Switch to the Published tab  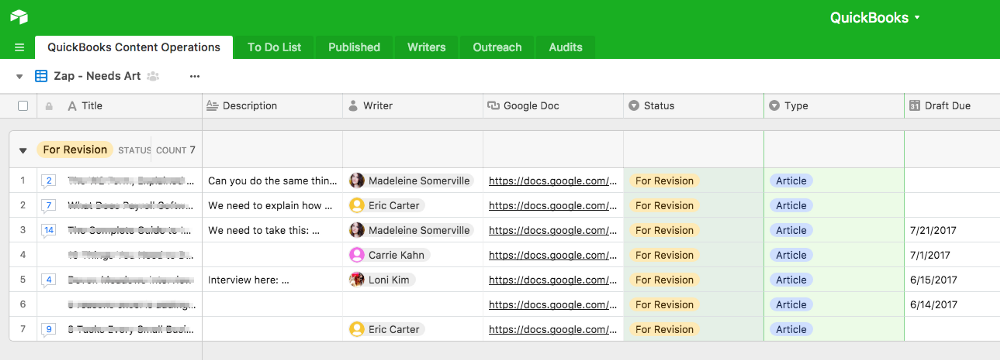[x=354, y=47]
